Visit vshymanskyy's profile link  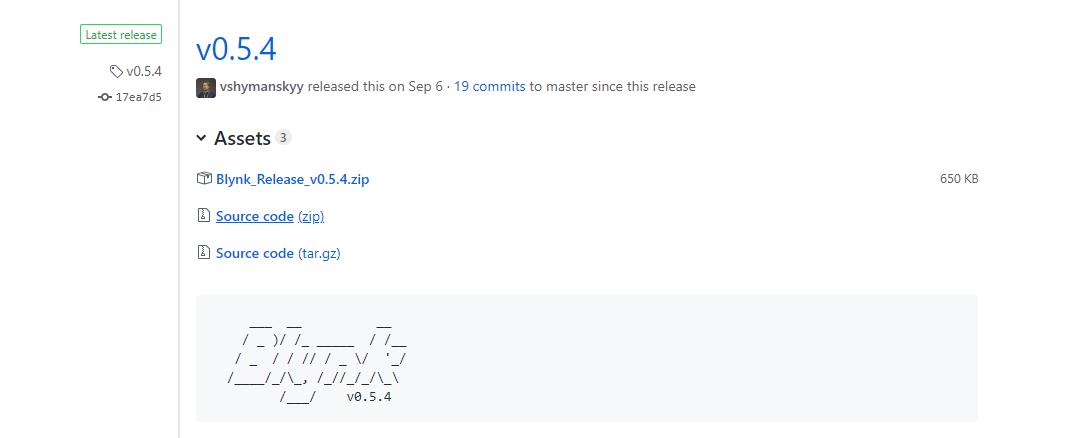point(261,87)
